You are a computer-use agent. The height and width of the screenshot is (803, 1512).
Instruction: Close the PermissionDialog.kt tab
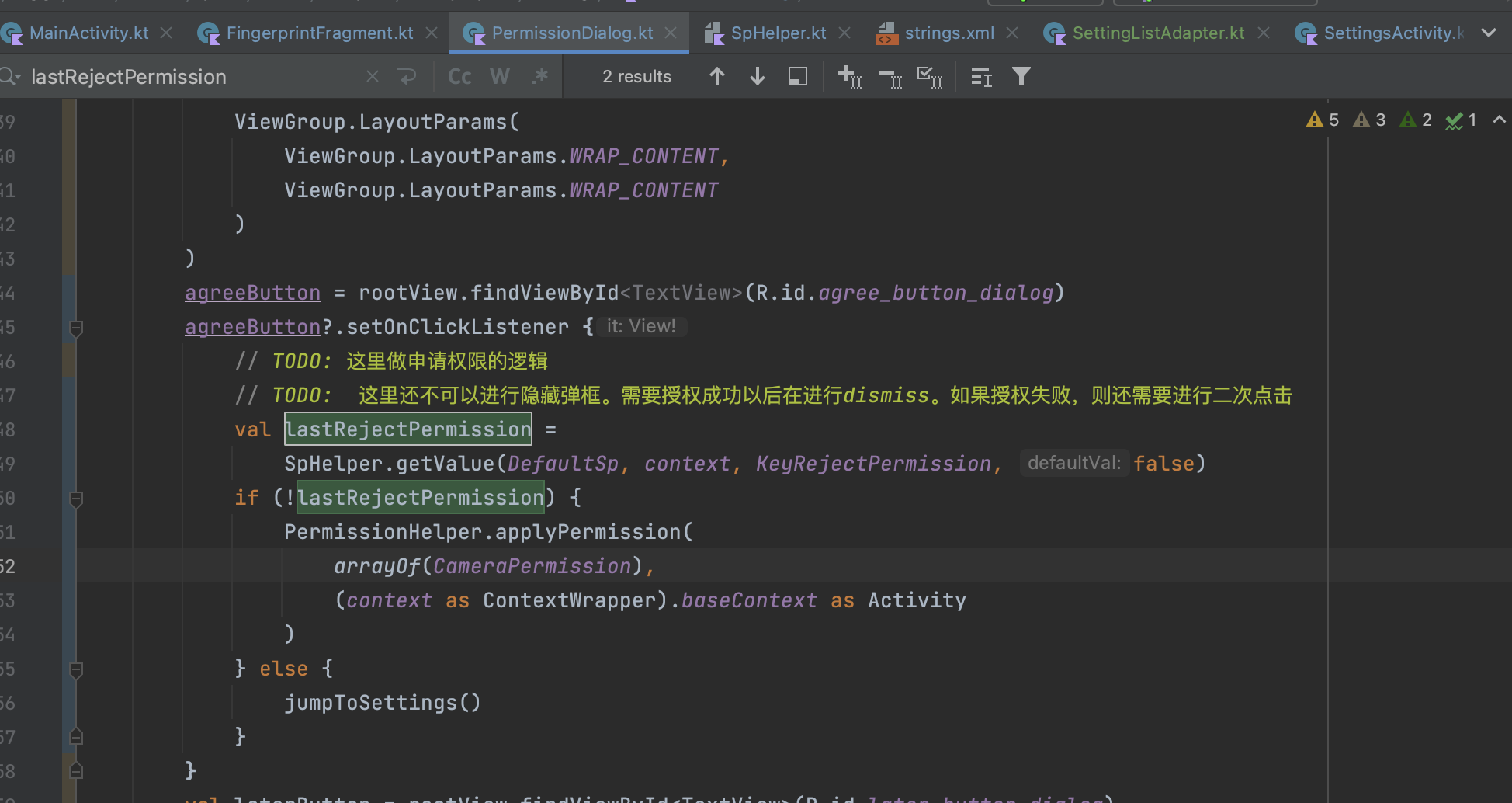pos(671,33)
